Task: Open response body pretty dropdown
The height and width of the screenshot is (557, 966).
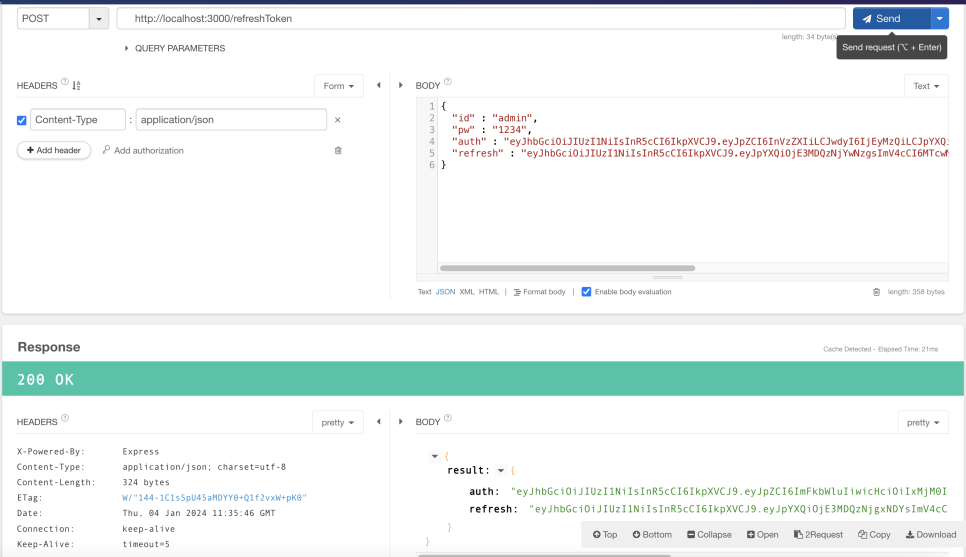Action: pyautogui.click(x=923, y=423)
